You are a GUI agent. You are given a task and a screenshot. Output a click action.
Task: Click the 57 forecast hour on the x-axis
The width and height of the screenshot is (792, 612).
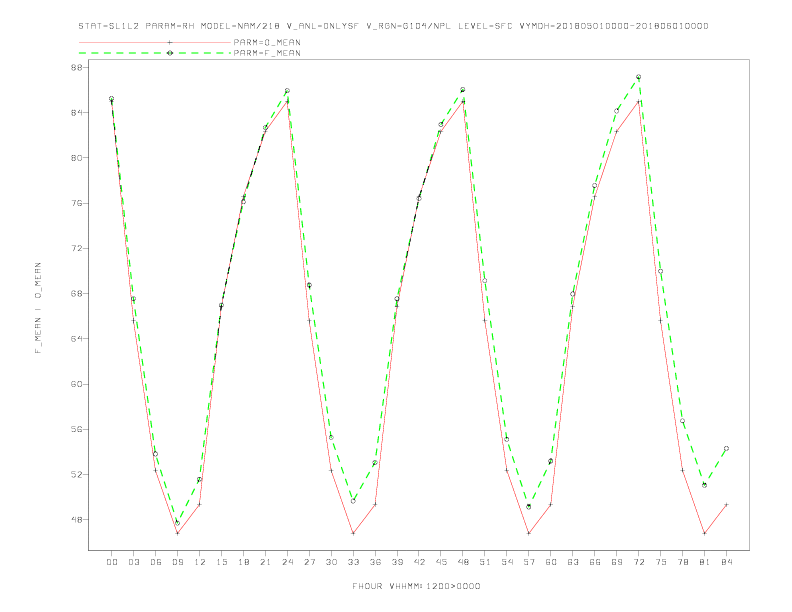pyautogui.click(x=529, y=562)
